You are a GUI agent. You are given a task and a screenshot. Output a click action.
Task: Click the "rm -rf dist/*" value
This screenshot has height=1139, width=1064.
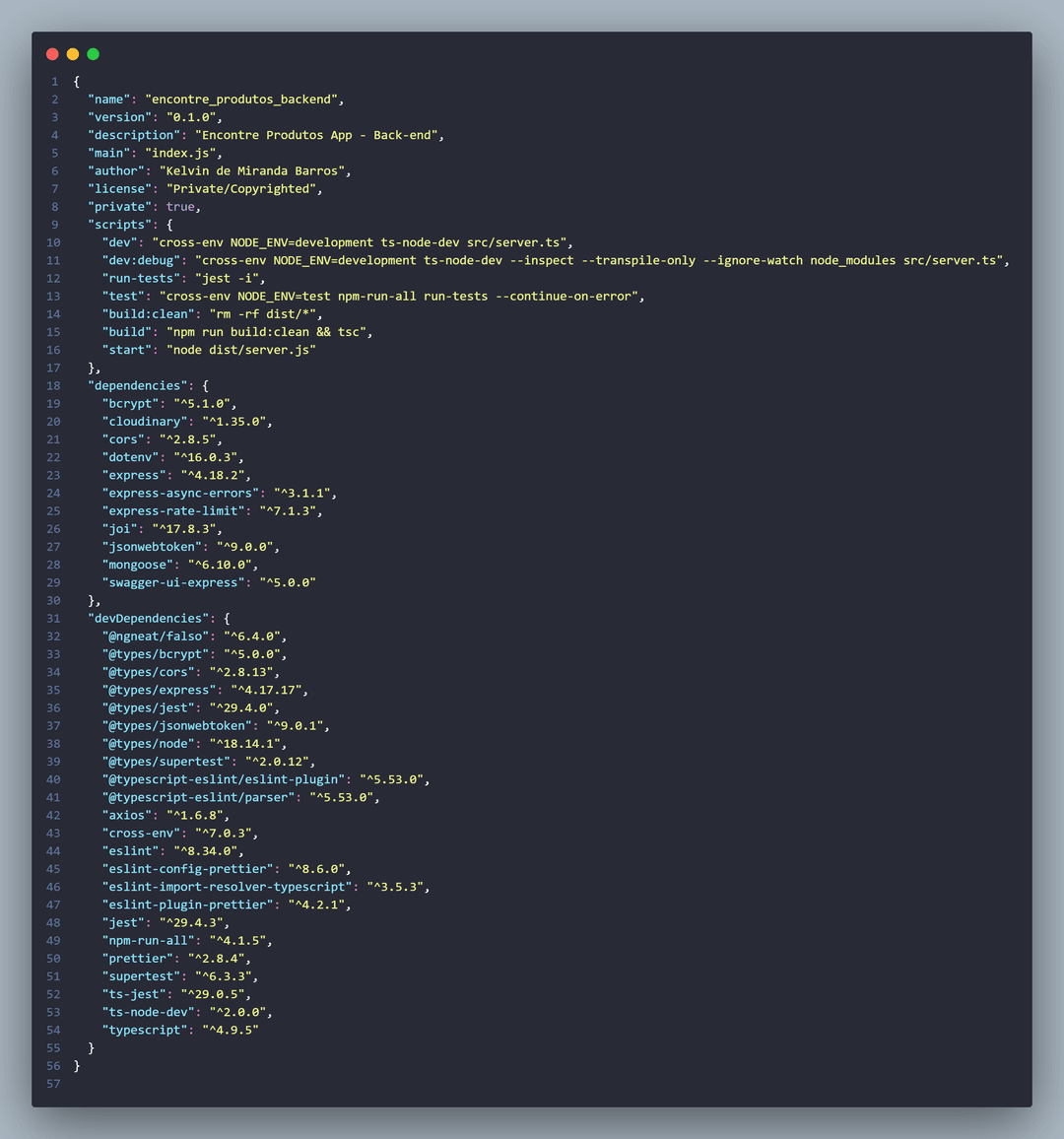263,314
